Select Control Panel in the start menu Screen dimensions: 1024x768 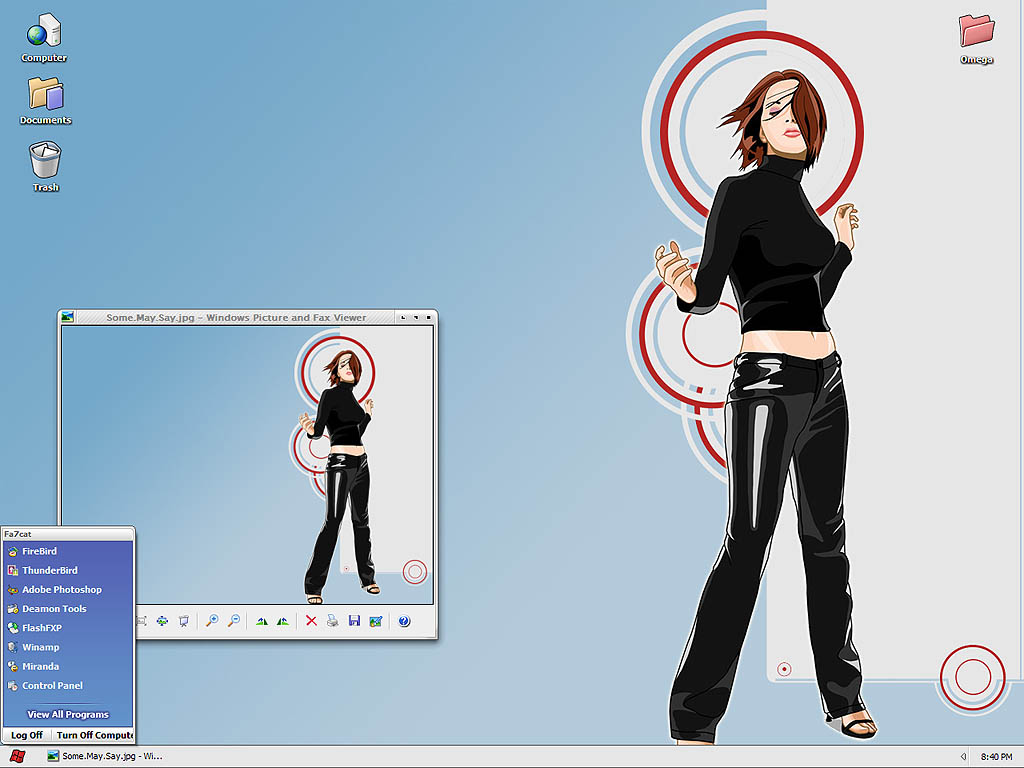(x=52, y=686)
